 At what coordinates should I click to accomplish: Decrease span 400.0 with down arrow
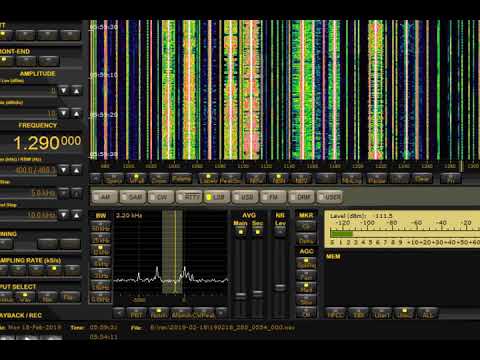point(63,170)
